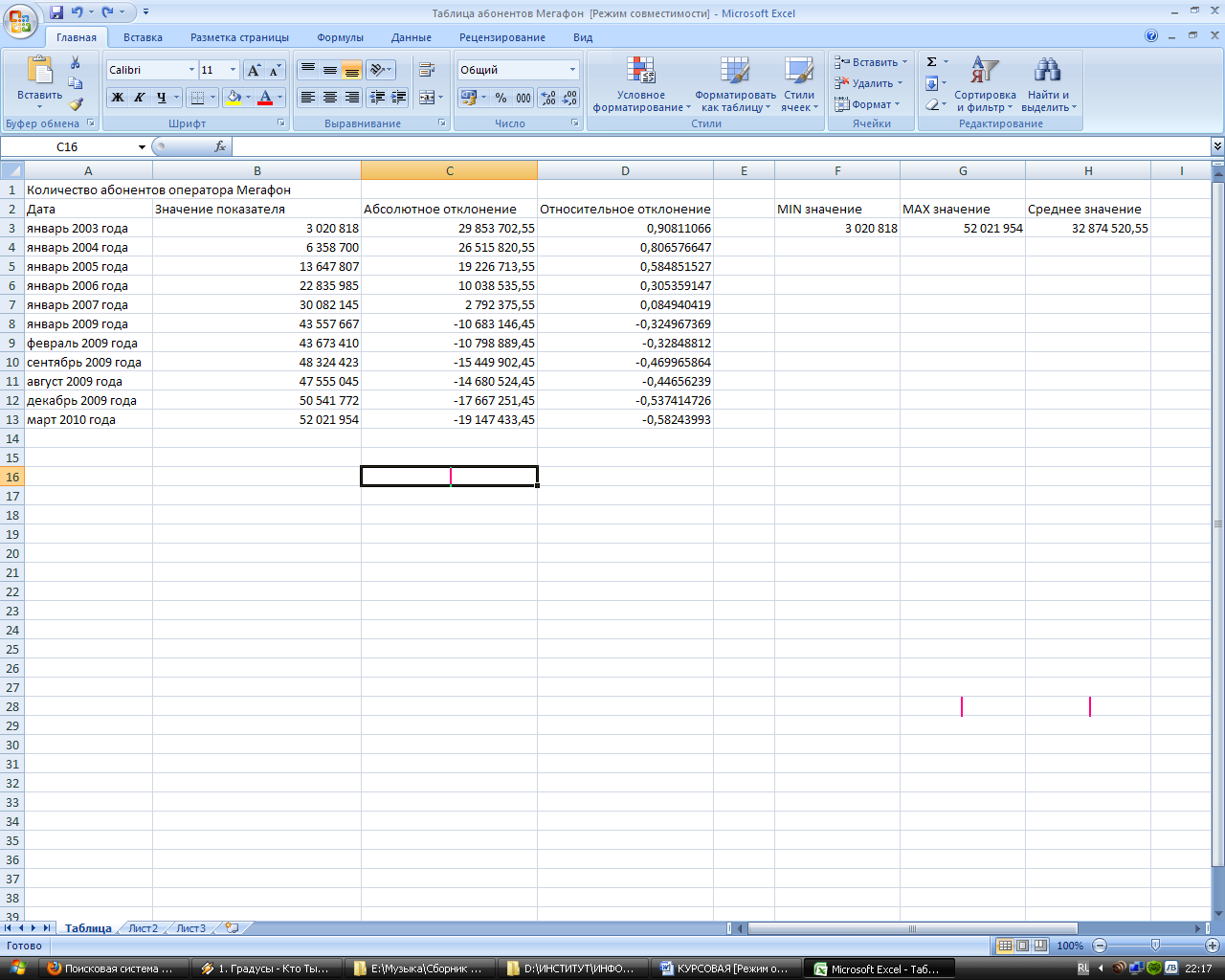1225x980 pixels.
Task: Open Excel help with the question mark icon
Action: click(x=1151, y=36)
